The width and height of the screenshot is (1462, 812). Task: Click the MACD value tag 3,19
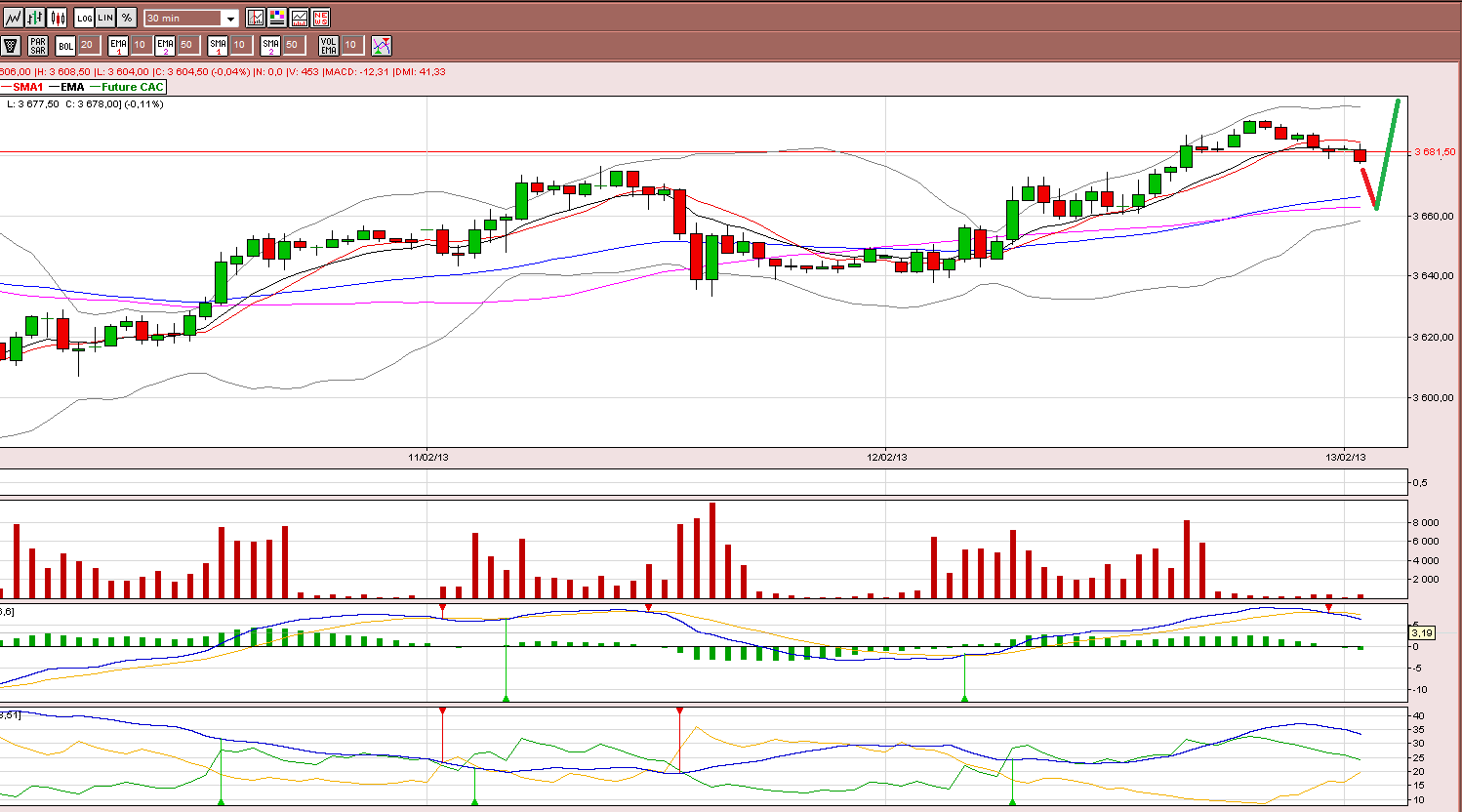1422,633
